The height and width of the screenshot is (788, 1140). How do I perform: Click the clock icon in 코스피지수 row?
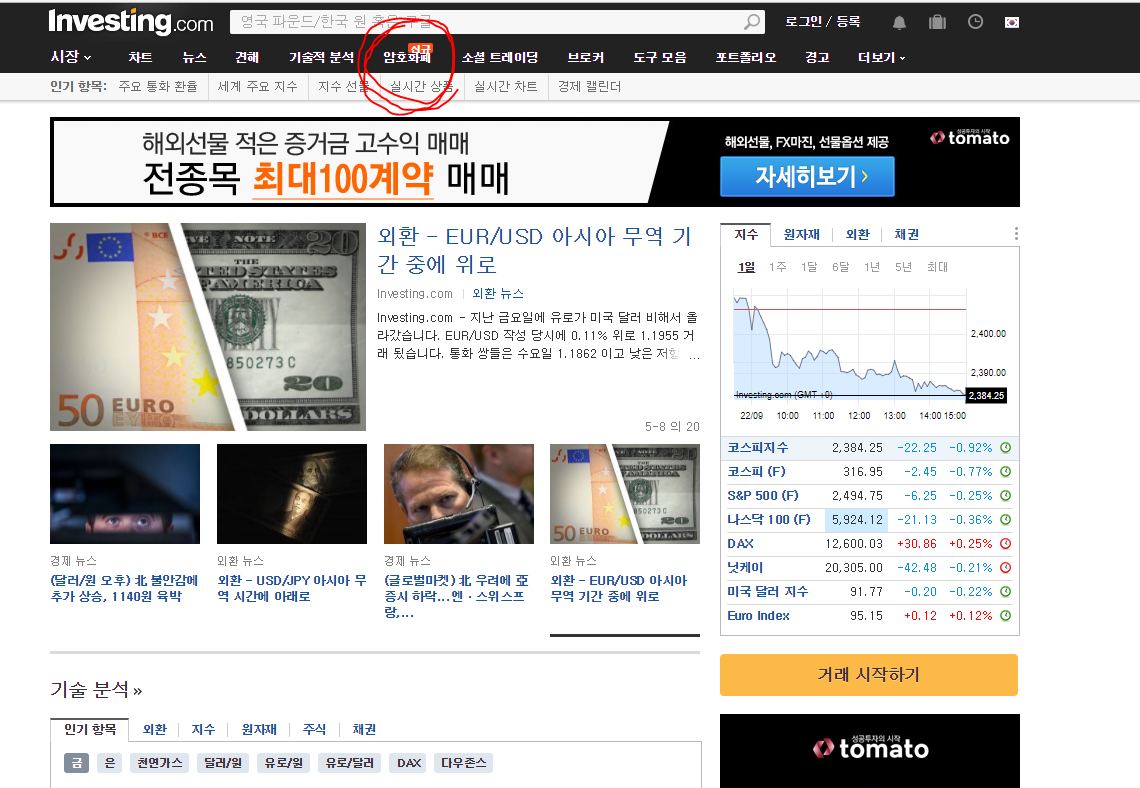[x=1005, y=448]
